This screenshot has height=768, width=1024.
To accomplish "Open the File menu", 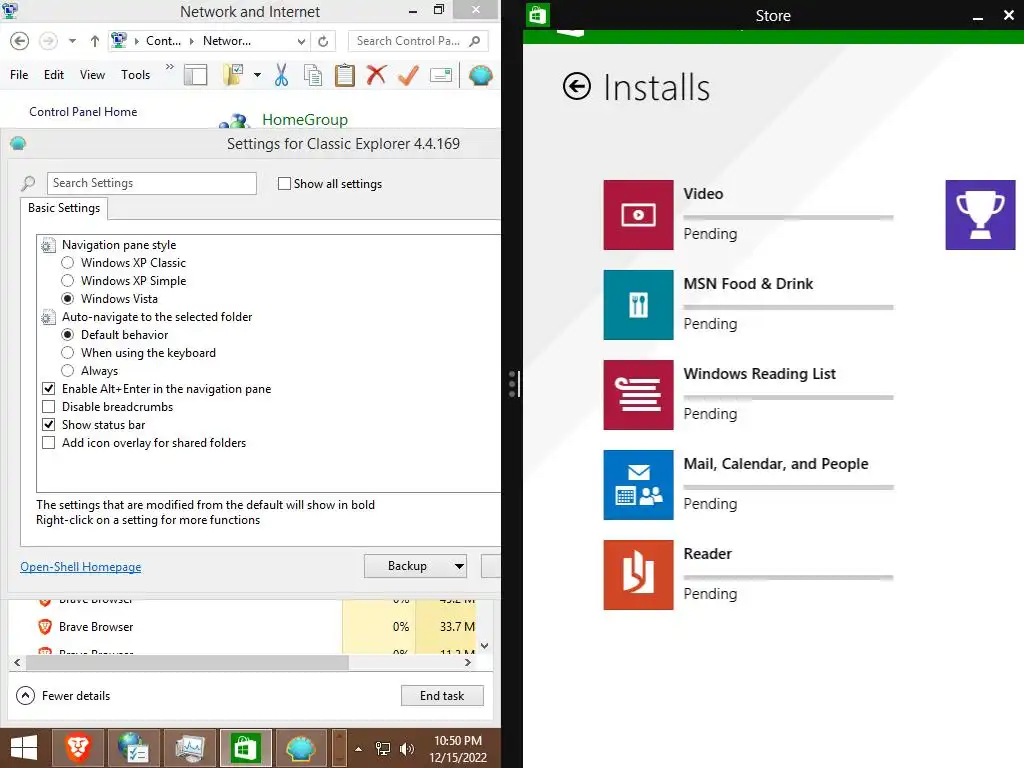I will pos(19,75).
